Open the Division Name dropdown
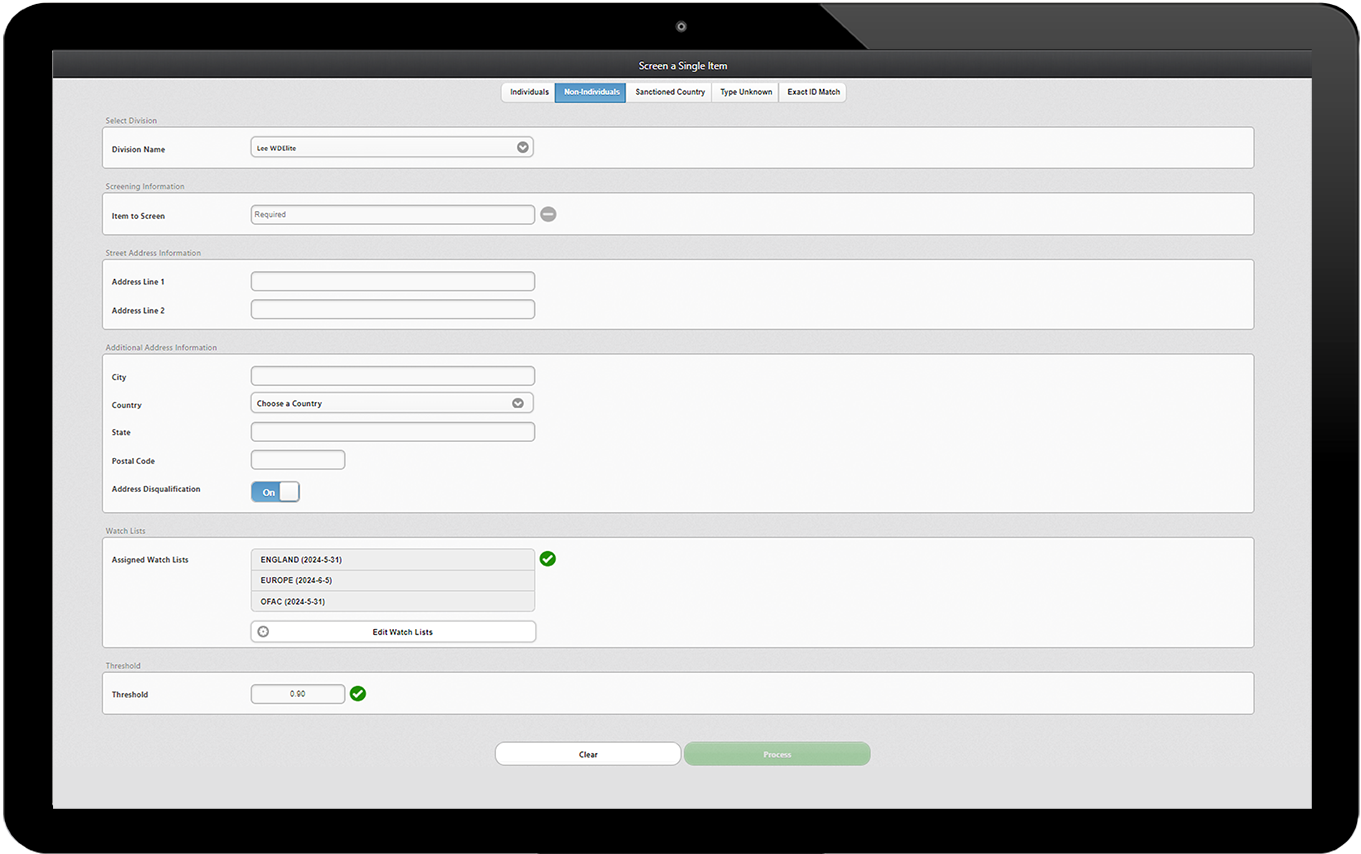This screenshot has width=1361, height=854. click(x=391, y=148)
